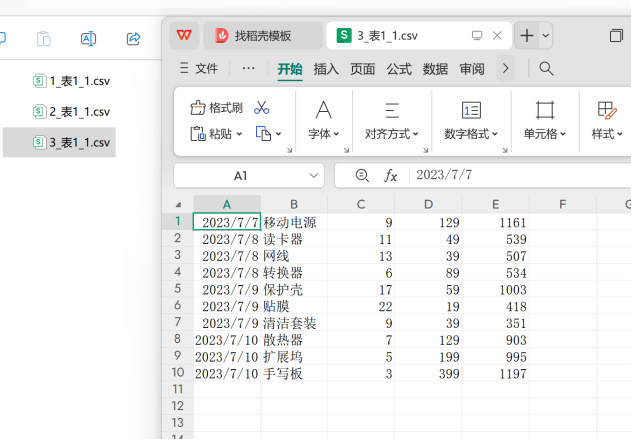Open the Data (数据) ribbon tab
Screen dimensions: 632x440
tap(435, 69)
